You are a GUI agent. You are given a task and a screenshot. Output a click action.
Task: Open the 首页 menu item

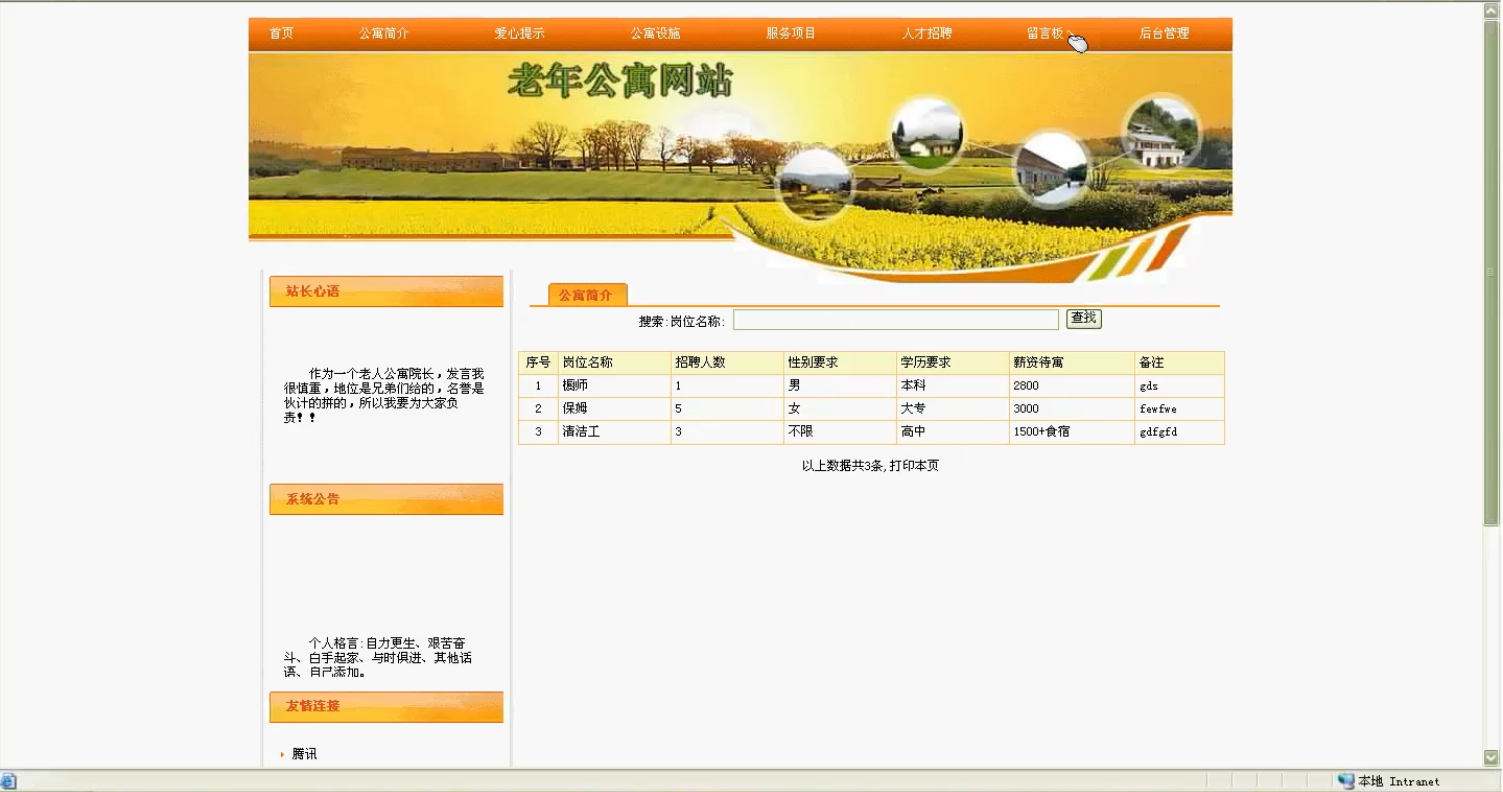point(281,33)
